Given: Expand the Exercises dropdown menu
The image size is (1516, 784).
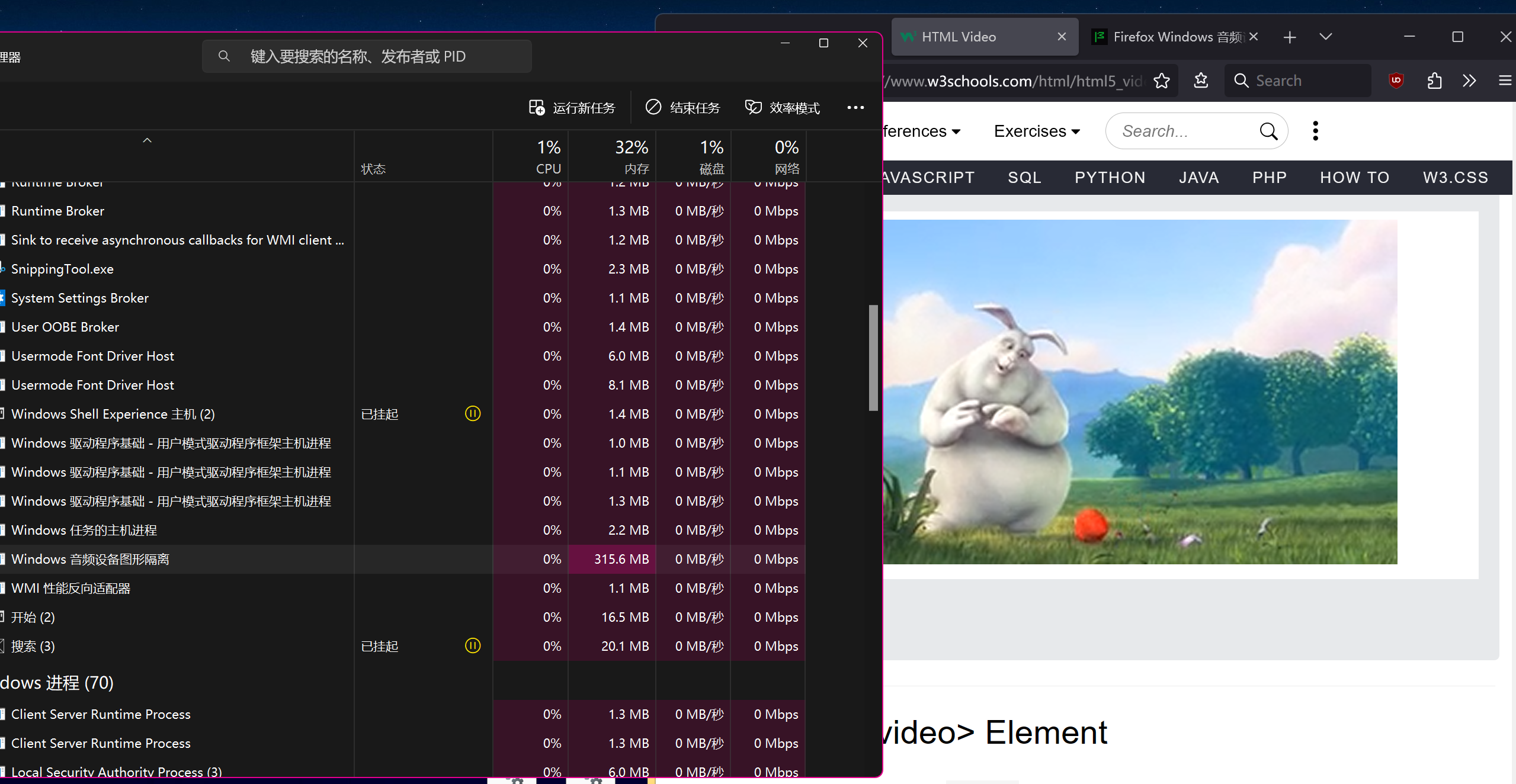Looking at the screenshot, I should (1037, 131).
